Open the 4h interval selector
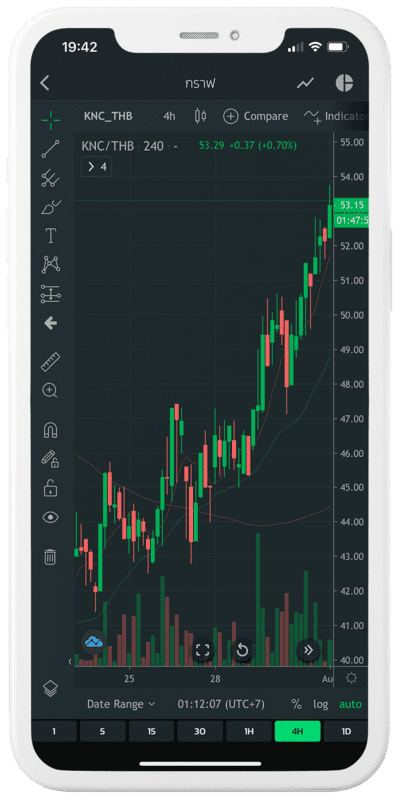 click(x=169, y=116)
